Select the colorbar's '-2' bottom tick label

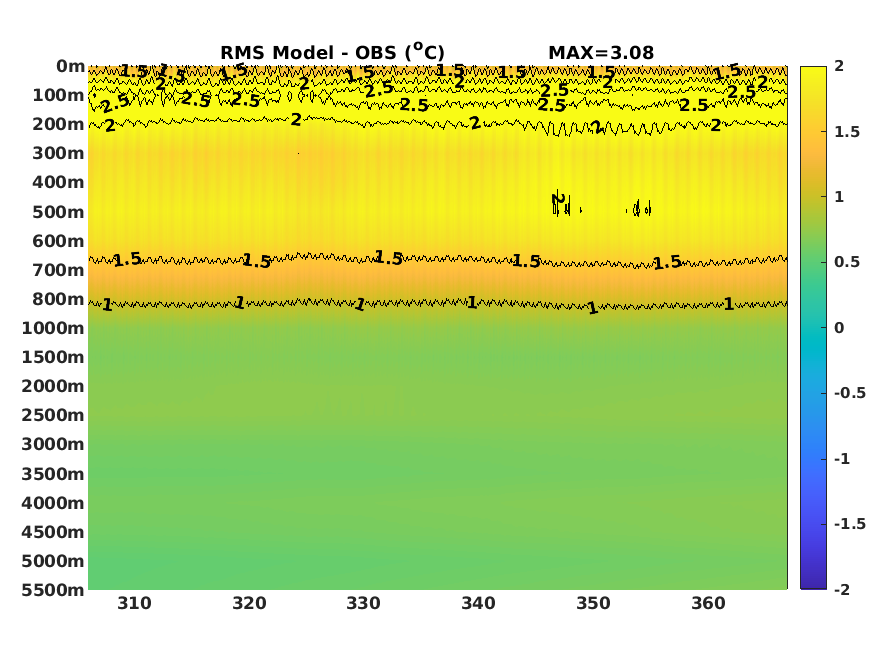click(842, 590)
